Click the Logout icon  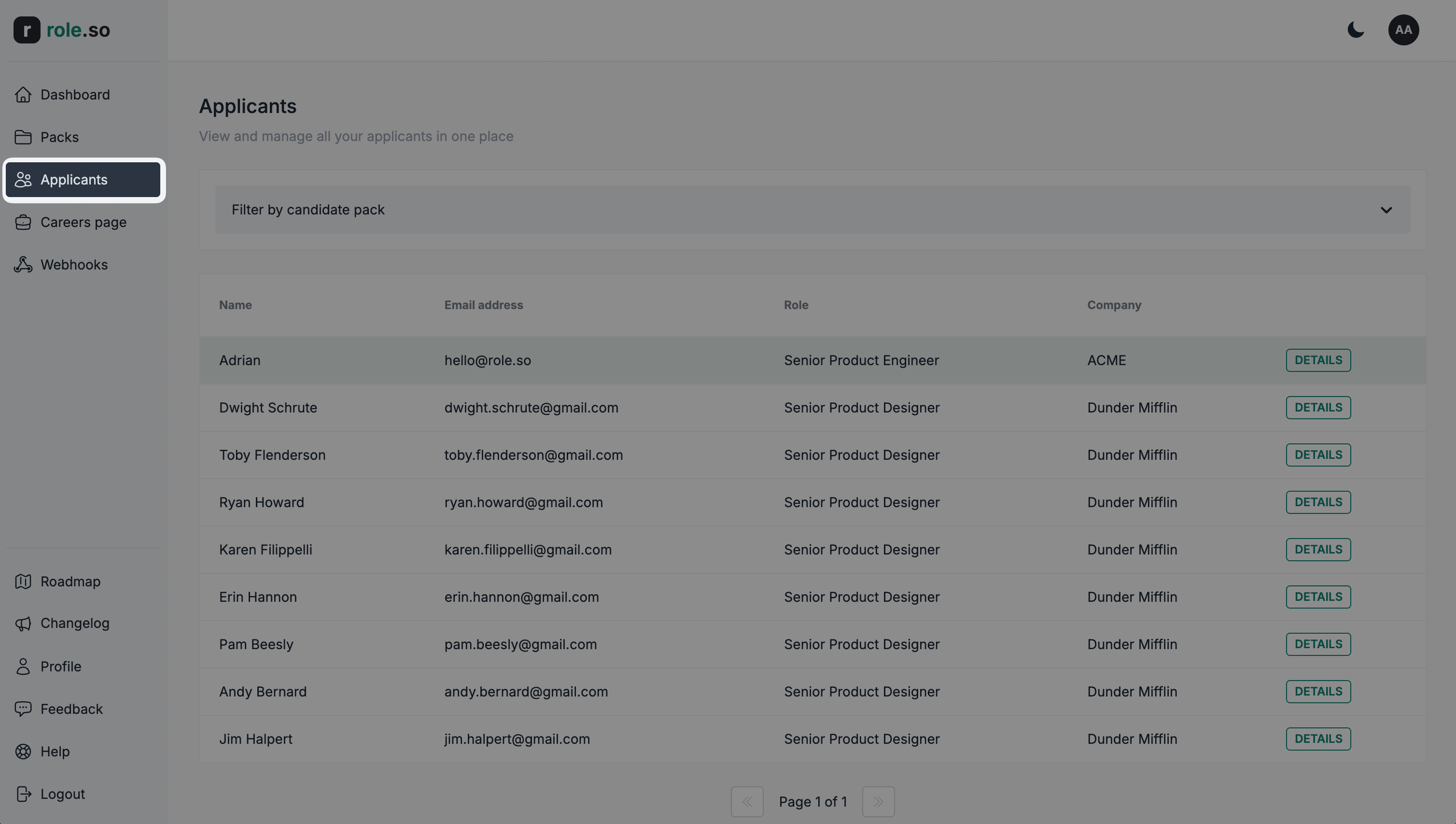pos(23,794)
